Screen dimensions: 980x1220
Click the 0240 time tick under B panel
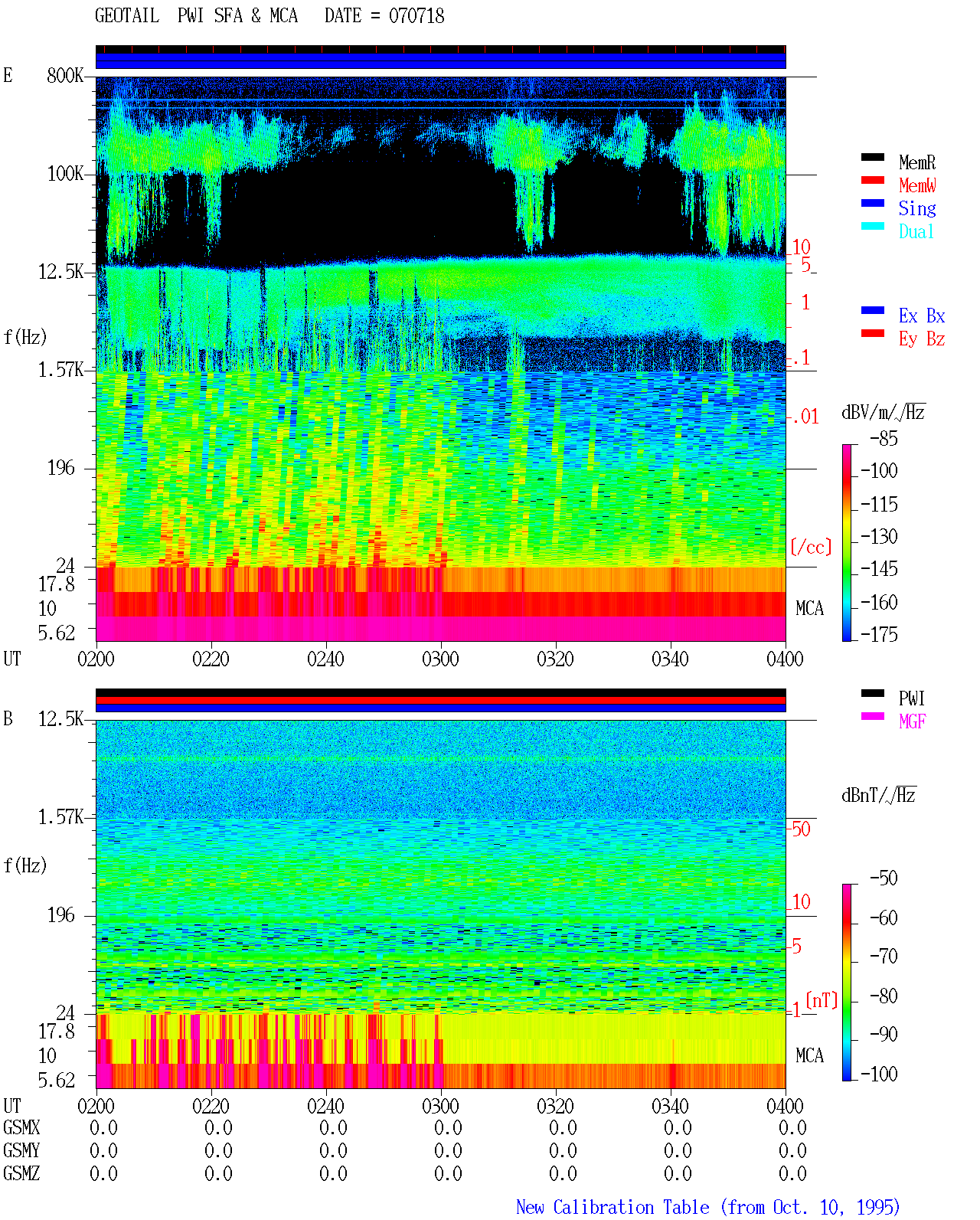tap(325, 1107)
